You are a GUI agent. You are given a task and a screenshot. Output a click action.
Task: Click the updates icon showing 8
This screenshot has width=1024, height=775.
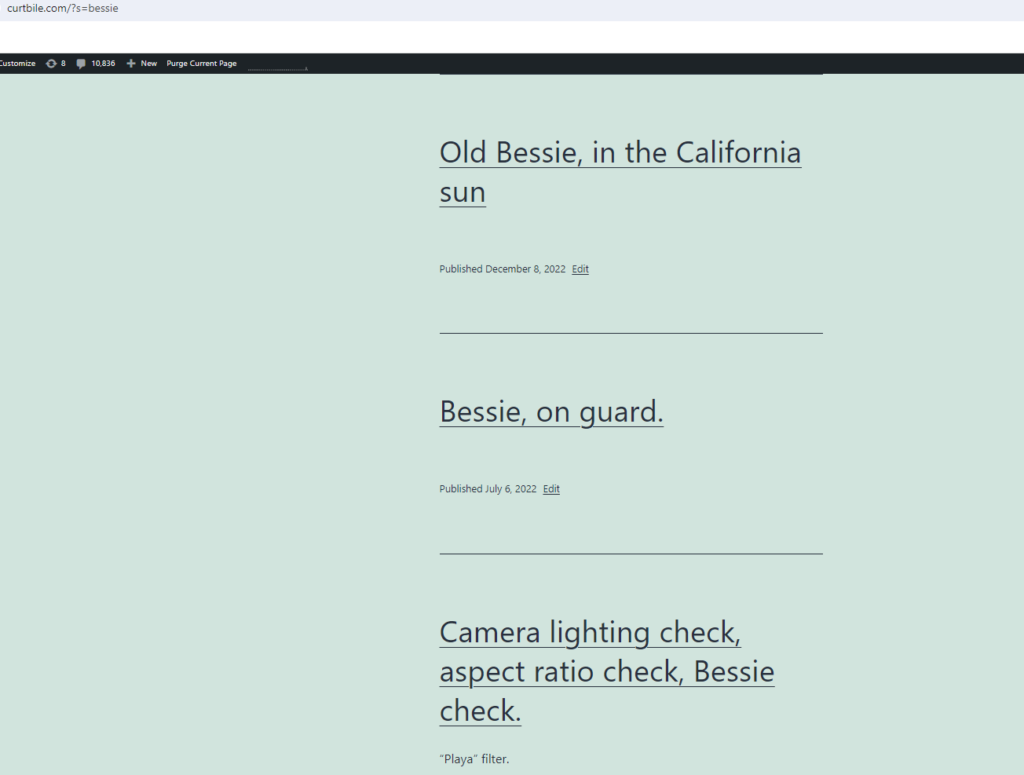coord(56,63)
